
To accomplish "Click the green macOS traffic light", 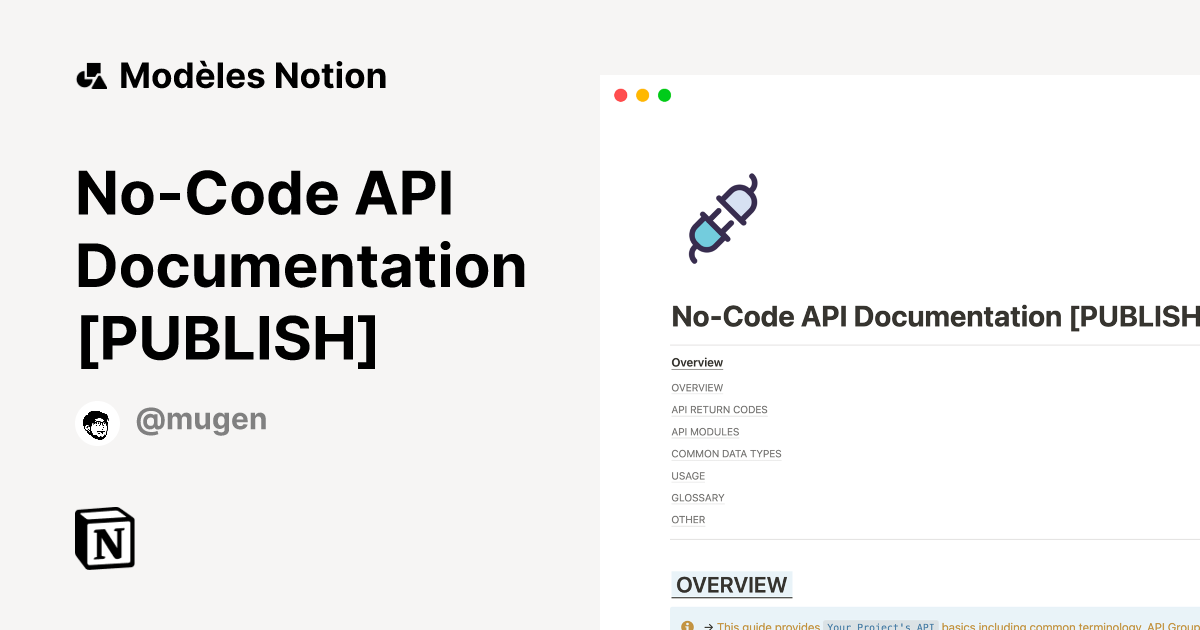I will [664, 94].
